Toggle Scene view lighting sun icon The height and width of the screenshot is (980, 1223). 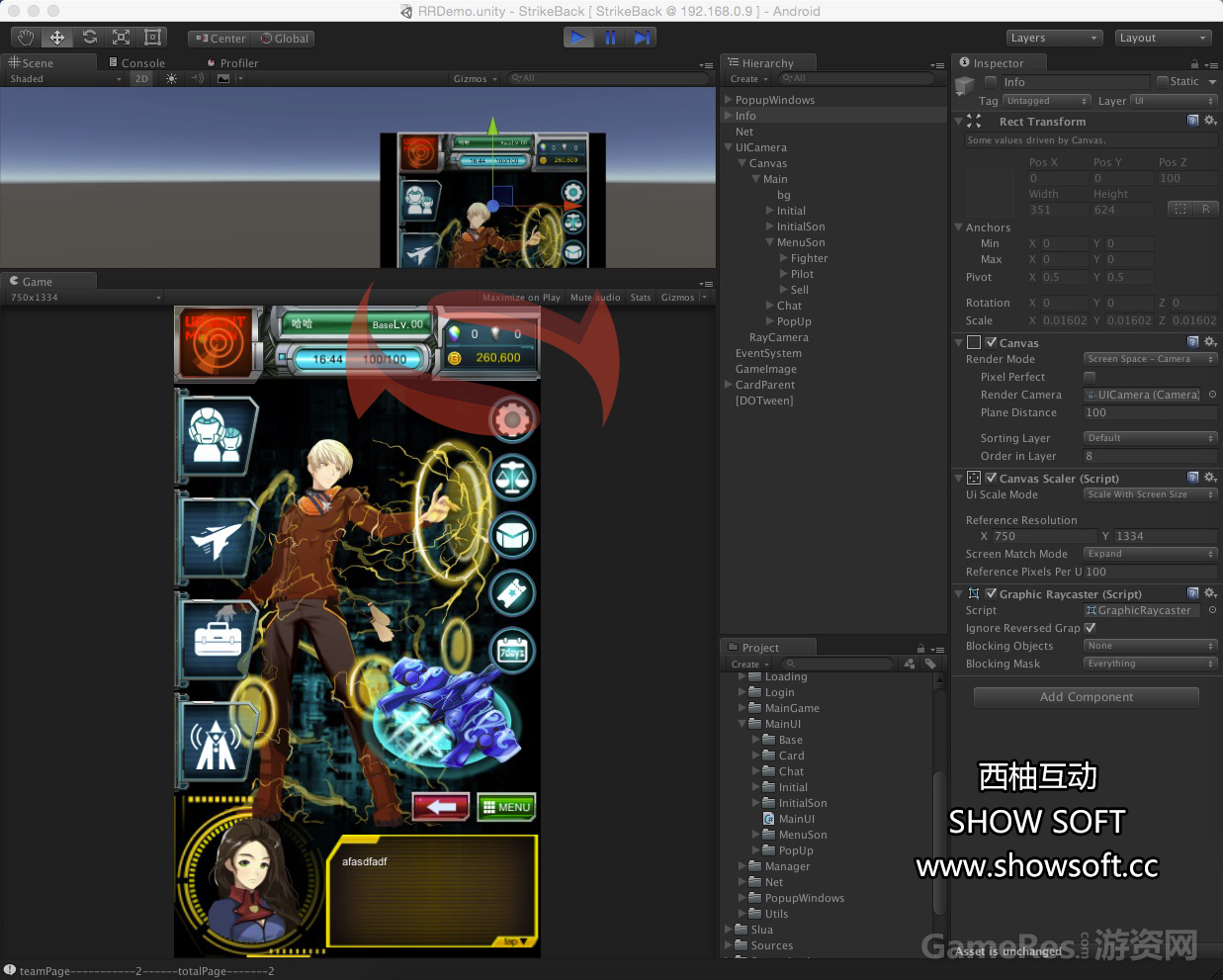click(172, 79)
